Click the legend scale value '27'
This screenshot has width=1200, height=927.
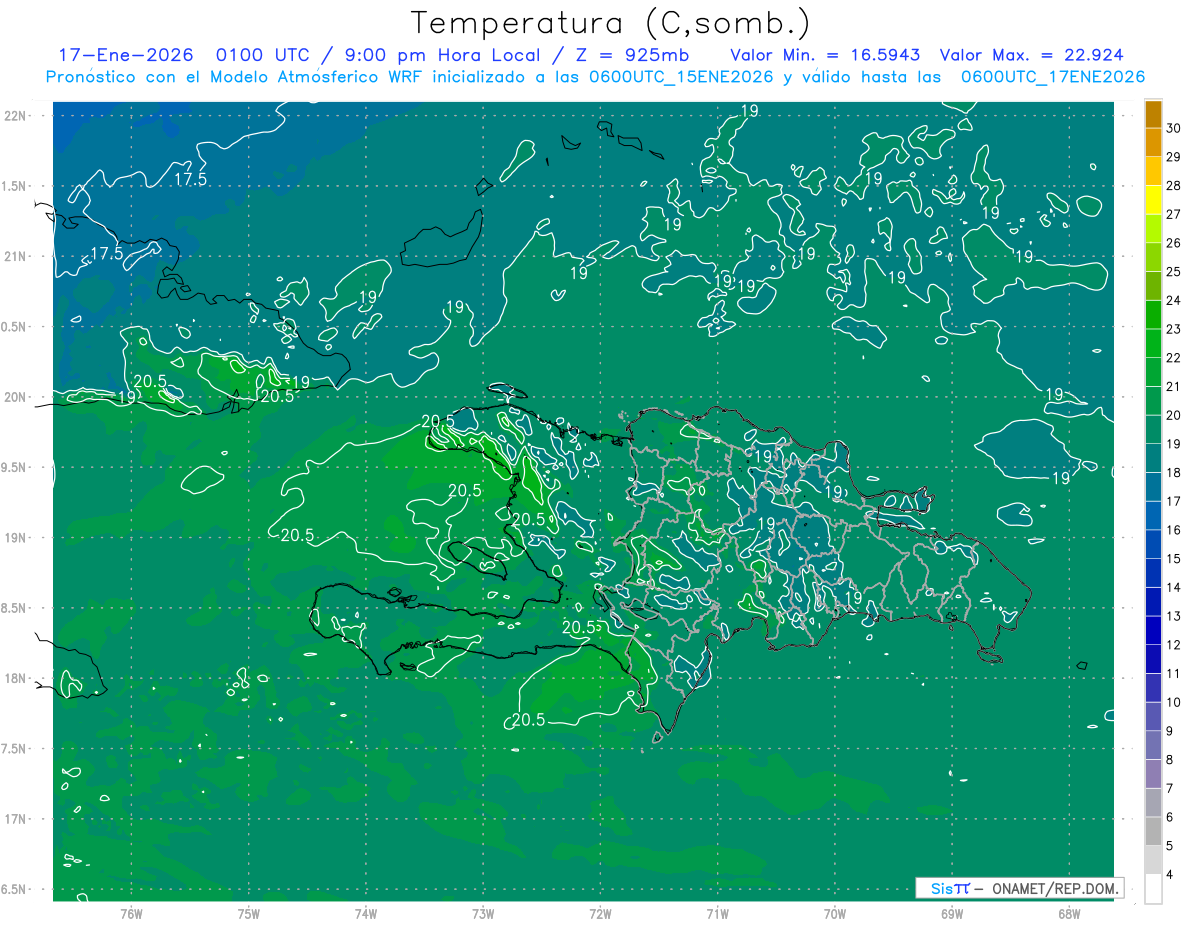coord(1174,214)
